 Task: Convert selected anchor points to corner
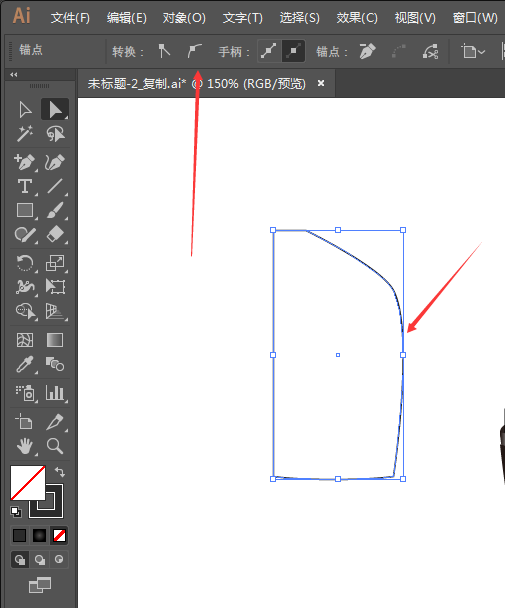(164, 51)
